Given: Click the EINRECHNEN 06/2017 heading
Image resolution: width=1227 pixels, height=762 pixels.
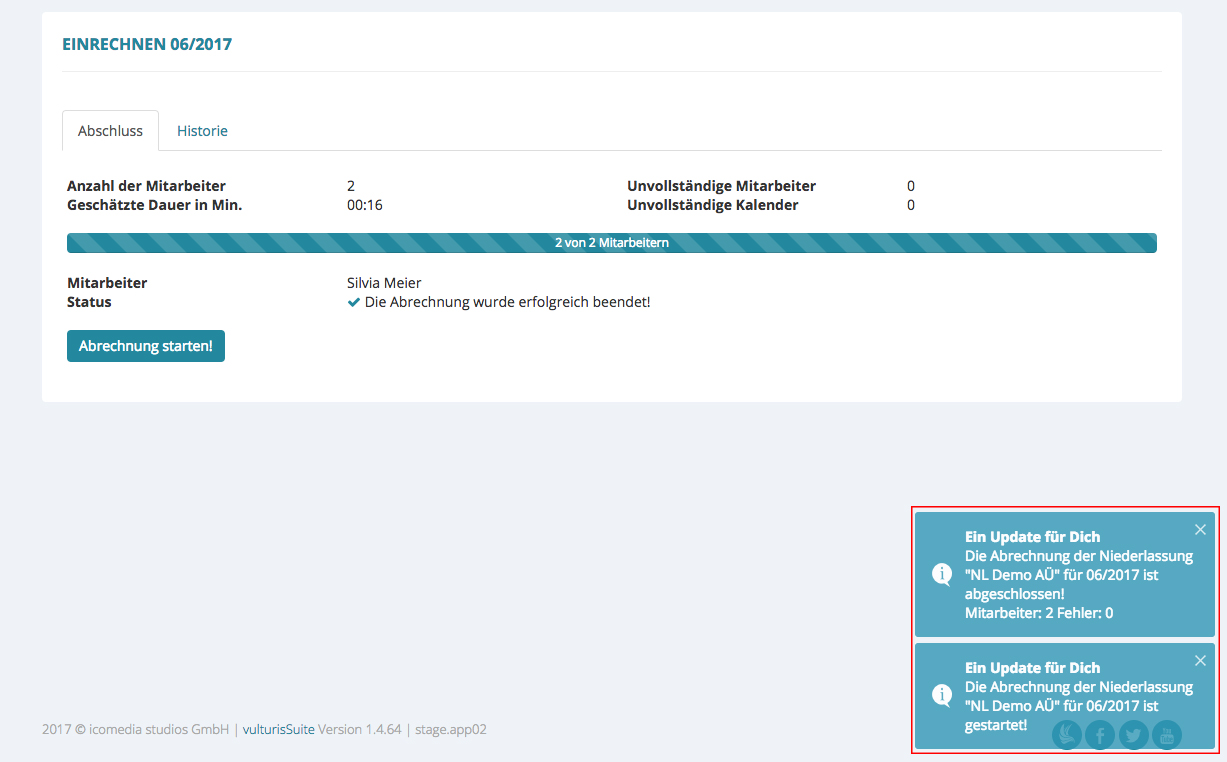Looking at the screenshot, I should (147, 44).
